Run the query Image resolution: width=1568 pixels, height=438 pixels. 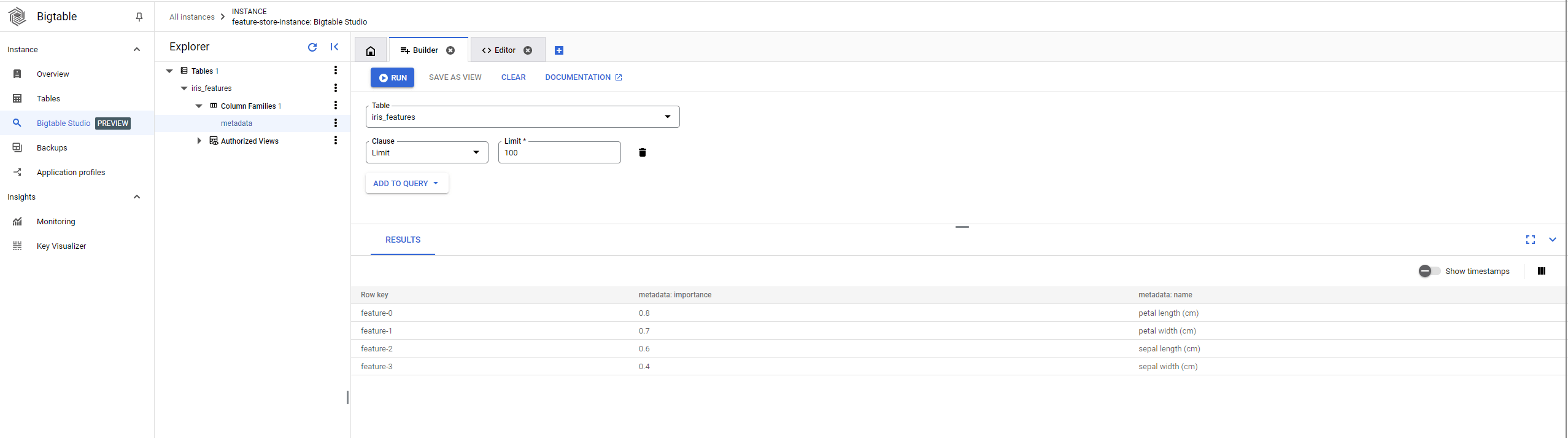click(392, 77)
